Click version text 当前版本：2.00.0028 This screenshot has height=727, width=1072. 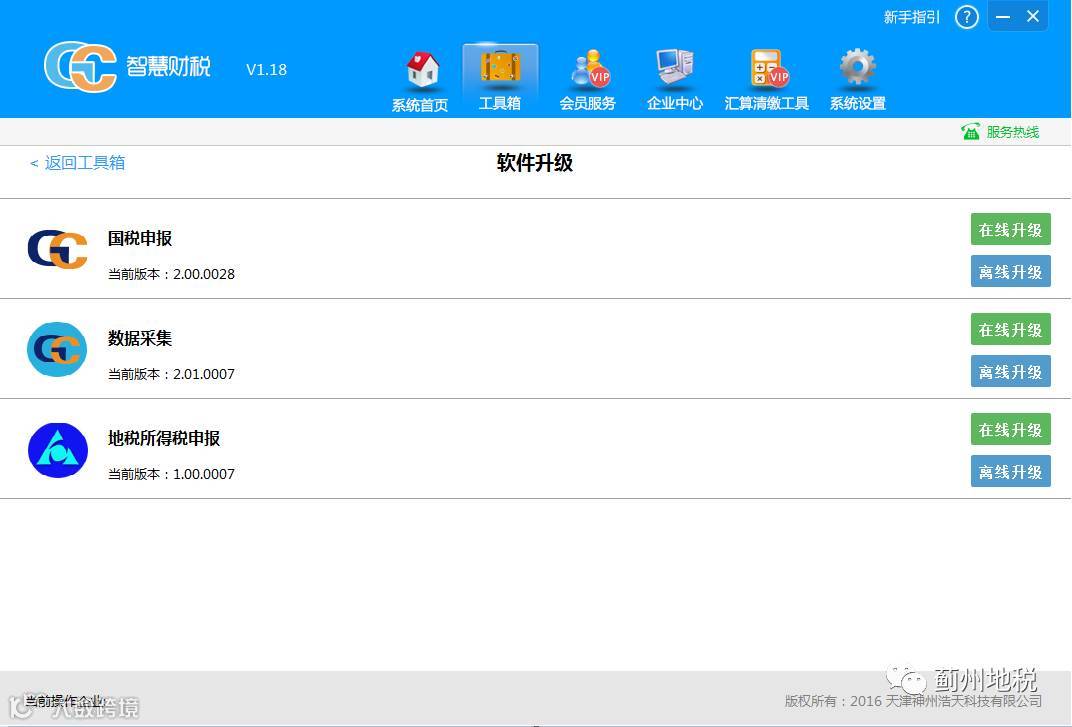tap(171, 274)
